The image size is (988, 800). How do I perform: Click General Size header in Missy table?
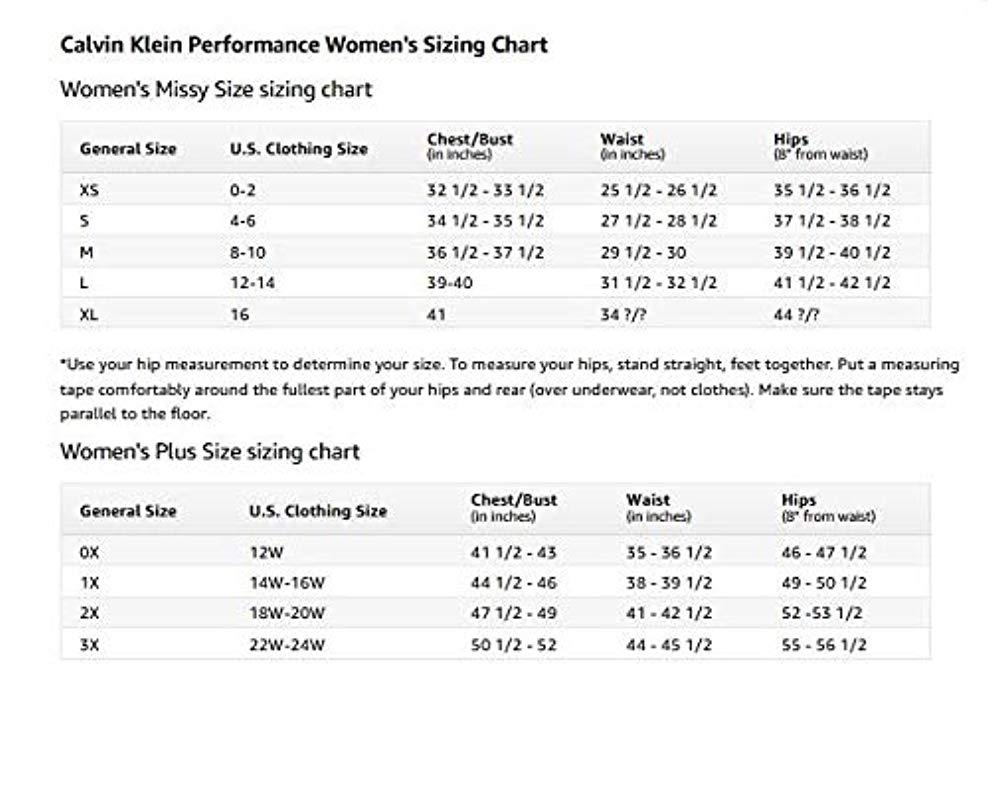point(128,149)
